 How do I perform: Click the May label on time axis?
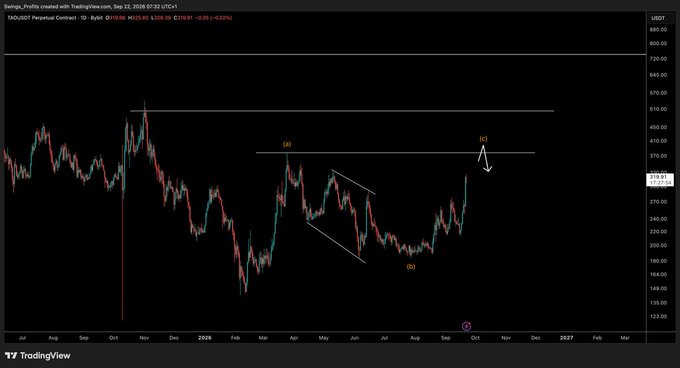click(324, 338)
